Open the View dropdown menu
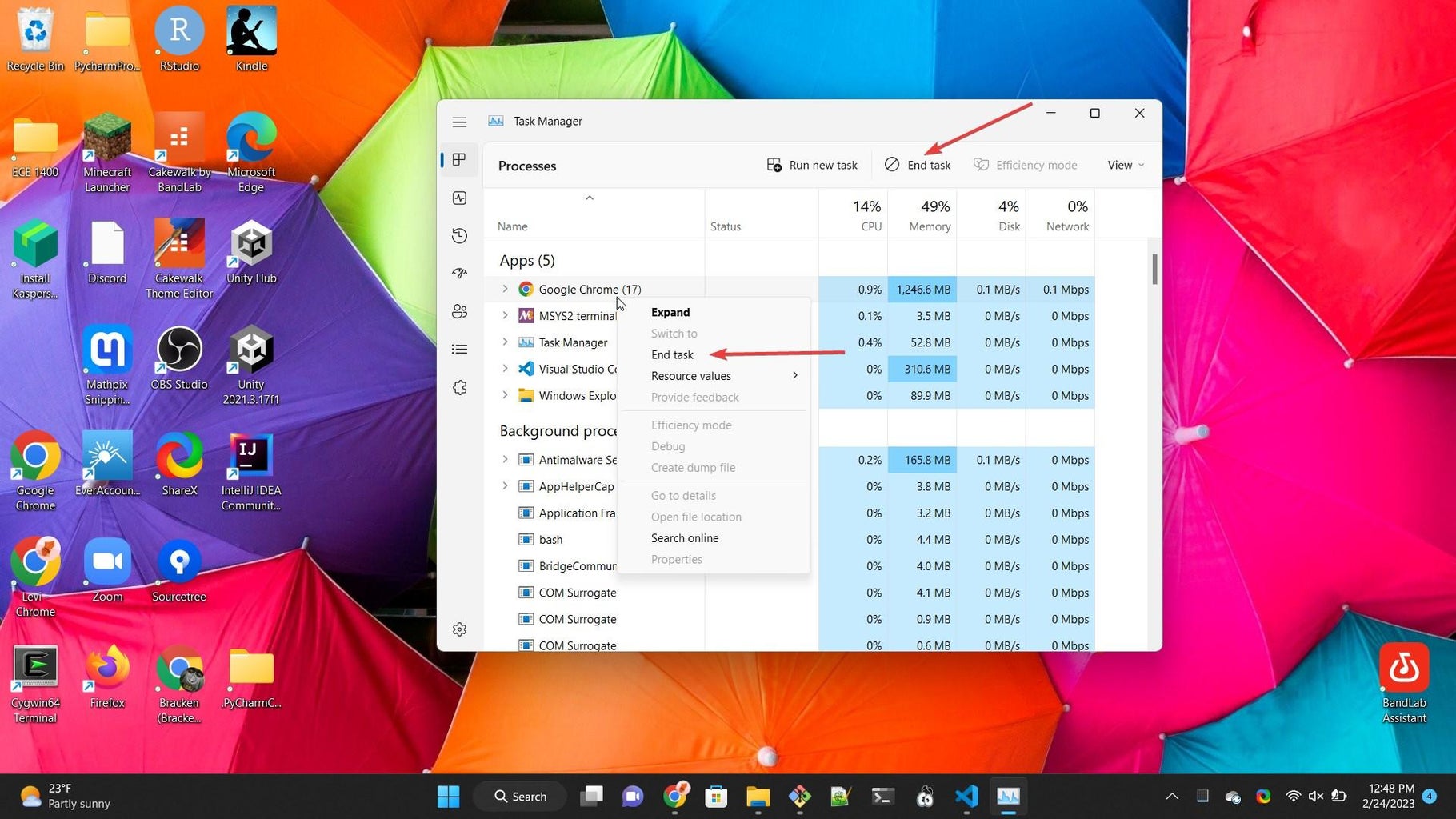1456x819 pixels. pos(1125,165)
